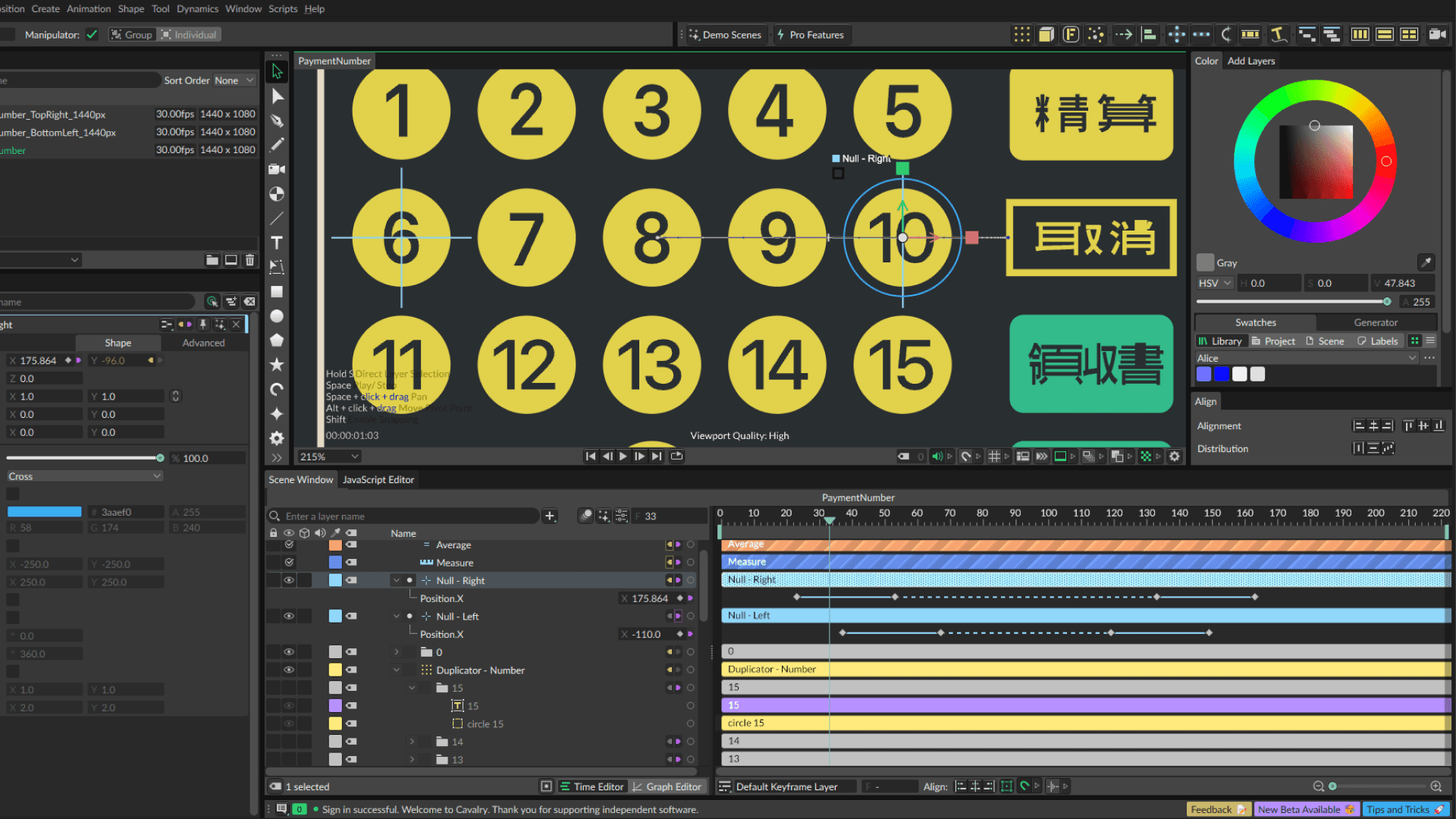Open the Sort Order dropdown
Image resolution: width=1456 pixels, height=819 pixels.
(234, 80)
